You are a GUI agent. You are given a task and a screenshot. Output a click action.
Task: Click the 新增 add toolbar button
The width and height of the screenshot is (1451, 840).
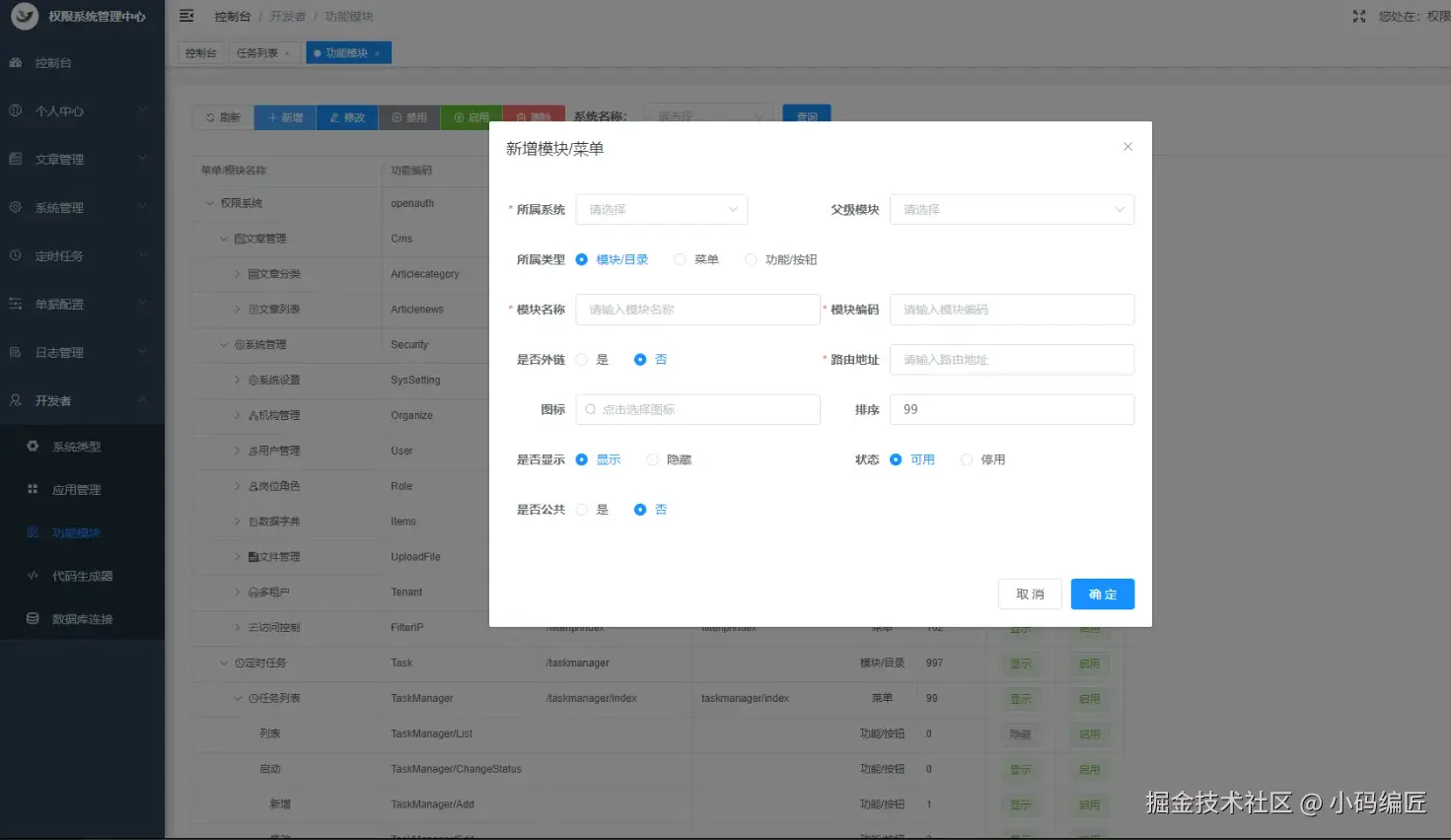(x=285, y=117)
